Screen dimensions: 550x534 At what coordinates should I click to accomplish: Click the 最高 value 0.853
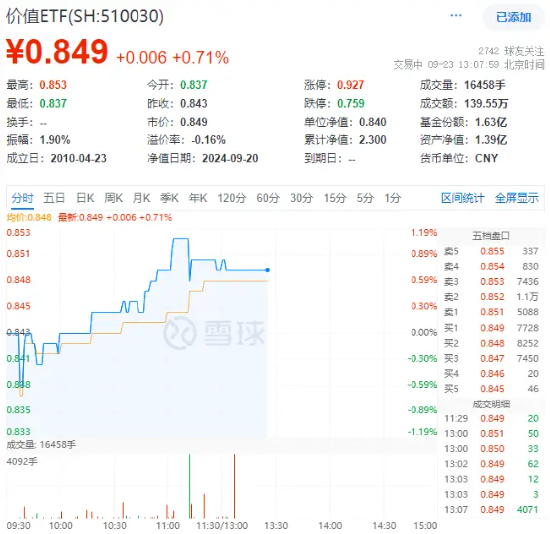[x=53, y=85]
